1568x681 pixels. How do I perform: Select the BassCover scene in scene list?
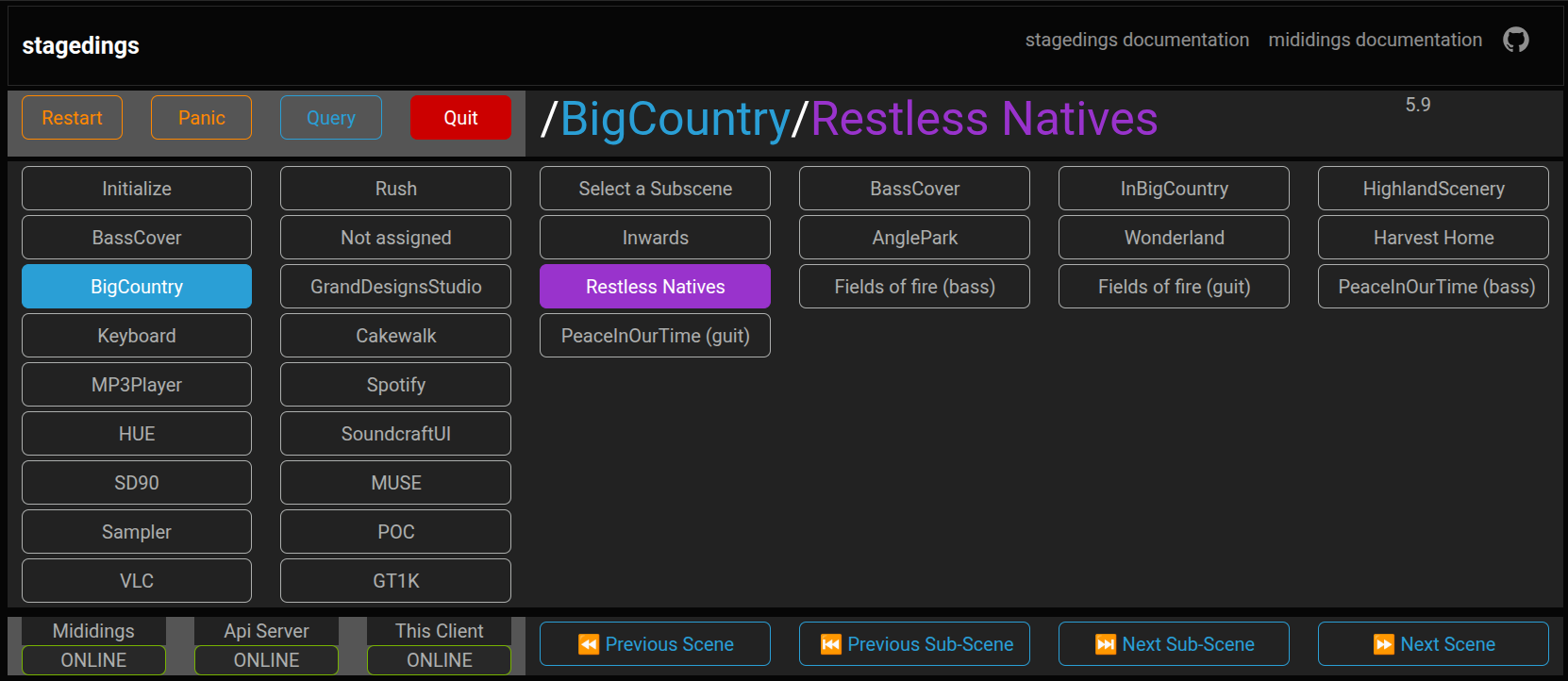137,238
